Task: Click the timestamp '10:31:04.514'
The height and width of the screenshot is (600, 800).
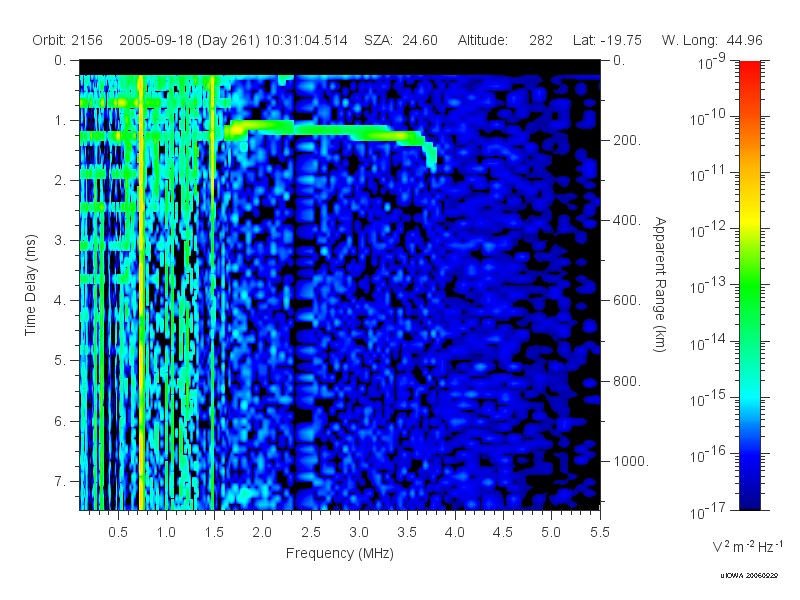Action: point(306,40)
